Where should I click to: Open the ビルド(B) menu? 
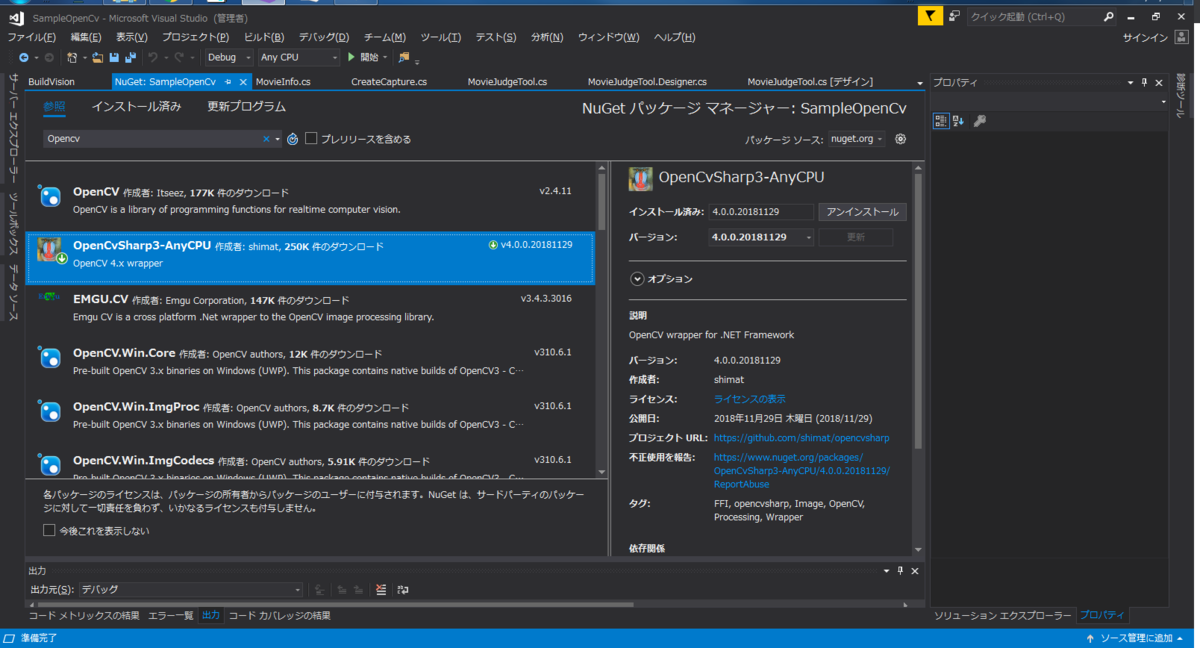pyautogui.click(x=263, y=37)
